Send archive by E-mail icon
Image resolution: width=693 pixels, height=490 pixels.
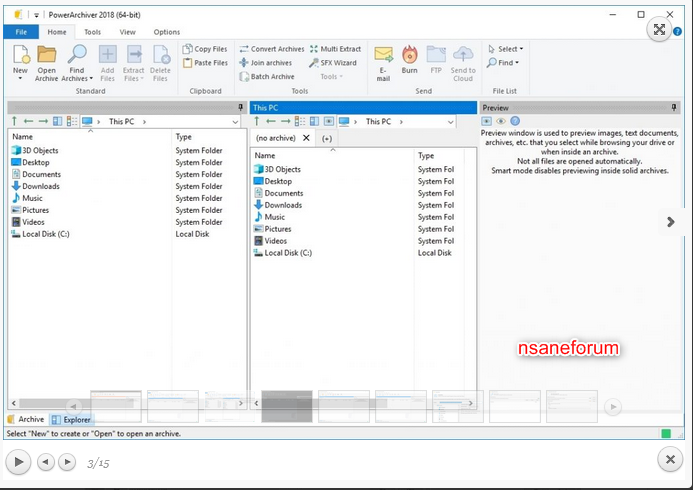coord(383,54)
